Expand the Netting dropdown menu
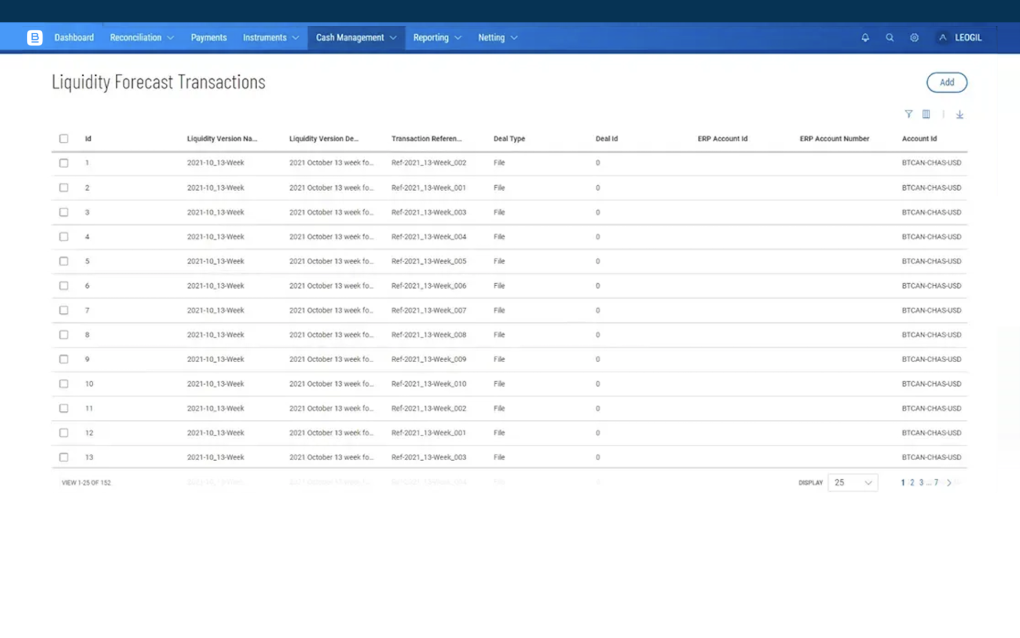The image size is (1020, 638). (x=497, y=38)
